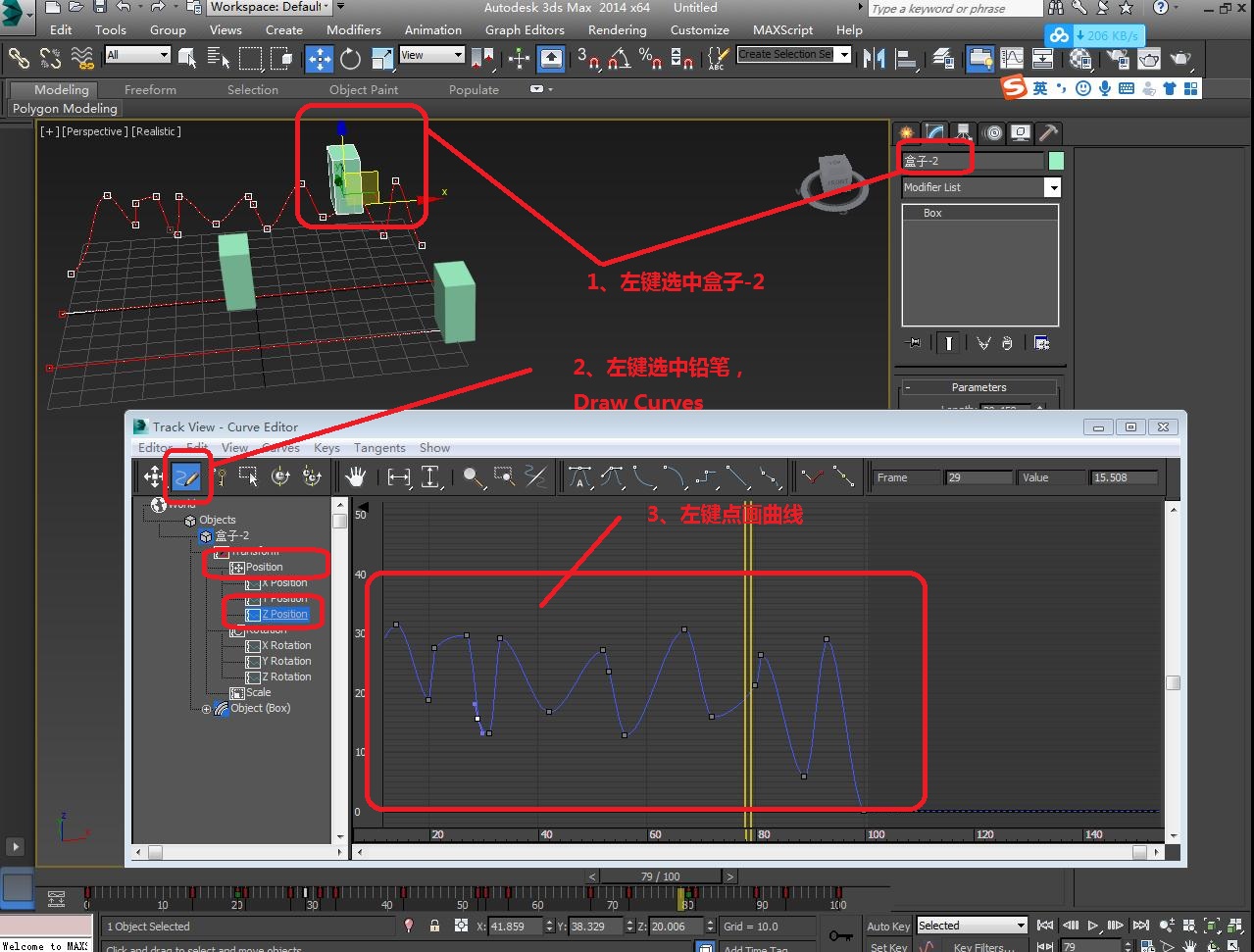This screenshot has width=1254, height=952.
Task: Click Zoom Horizontal Extents in Curve Editor
Action: click(x=399, y=477)
